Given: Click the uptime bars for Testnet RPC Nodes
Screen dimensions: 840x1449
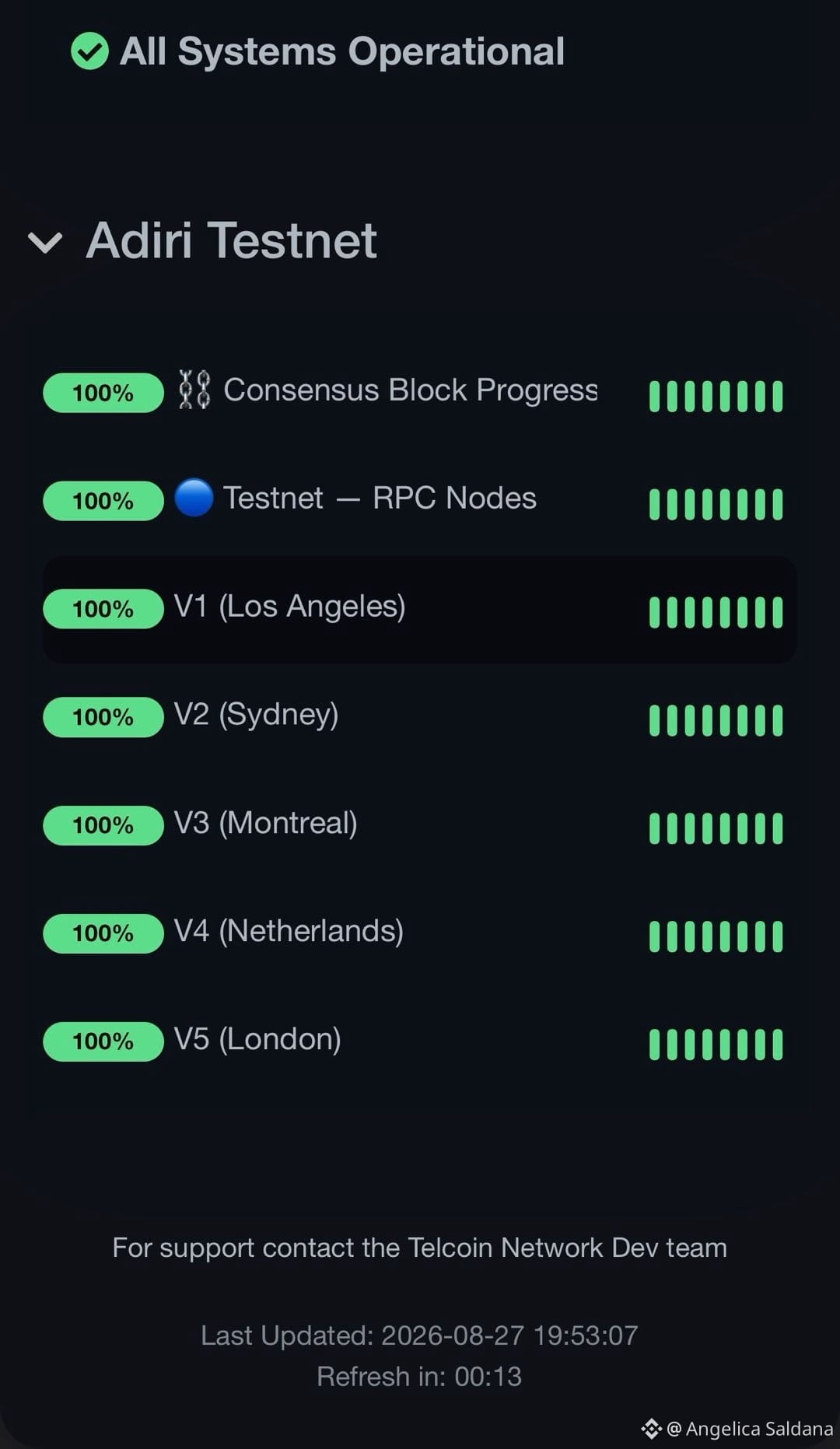Looking at the screenshot, I should point(716,504).
